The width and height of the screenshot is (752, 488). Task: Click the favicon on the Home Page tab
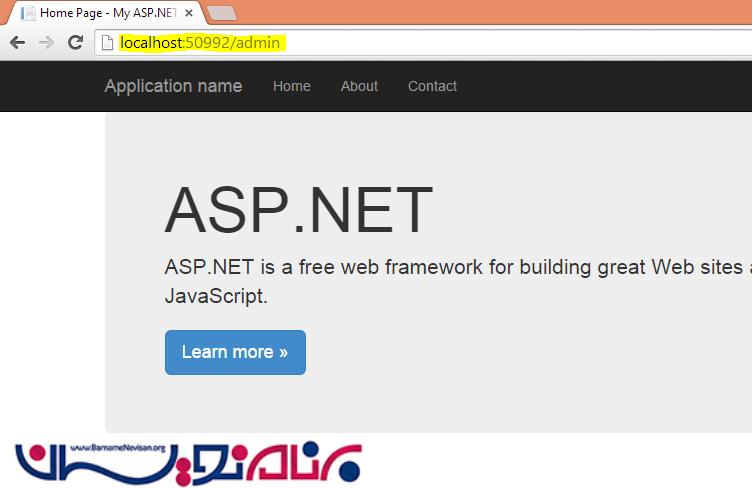(29, 14)
